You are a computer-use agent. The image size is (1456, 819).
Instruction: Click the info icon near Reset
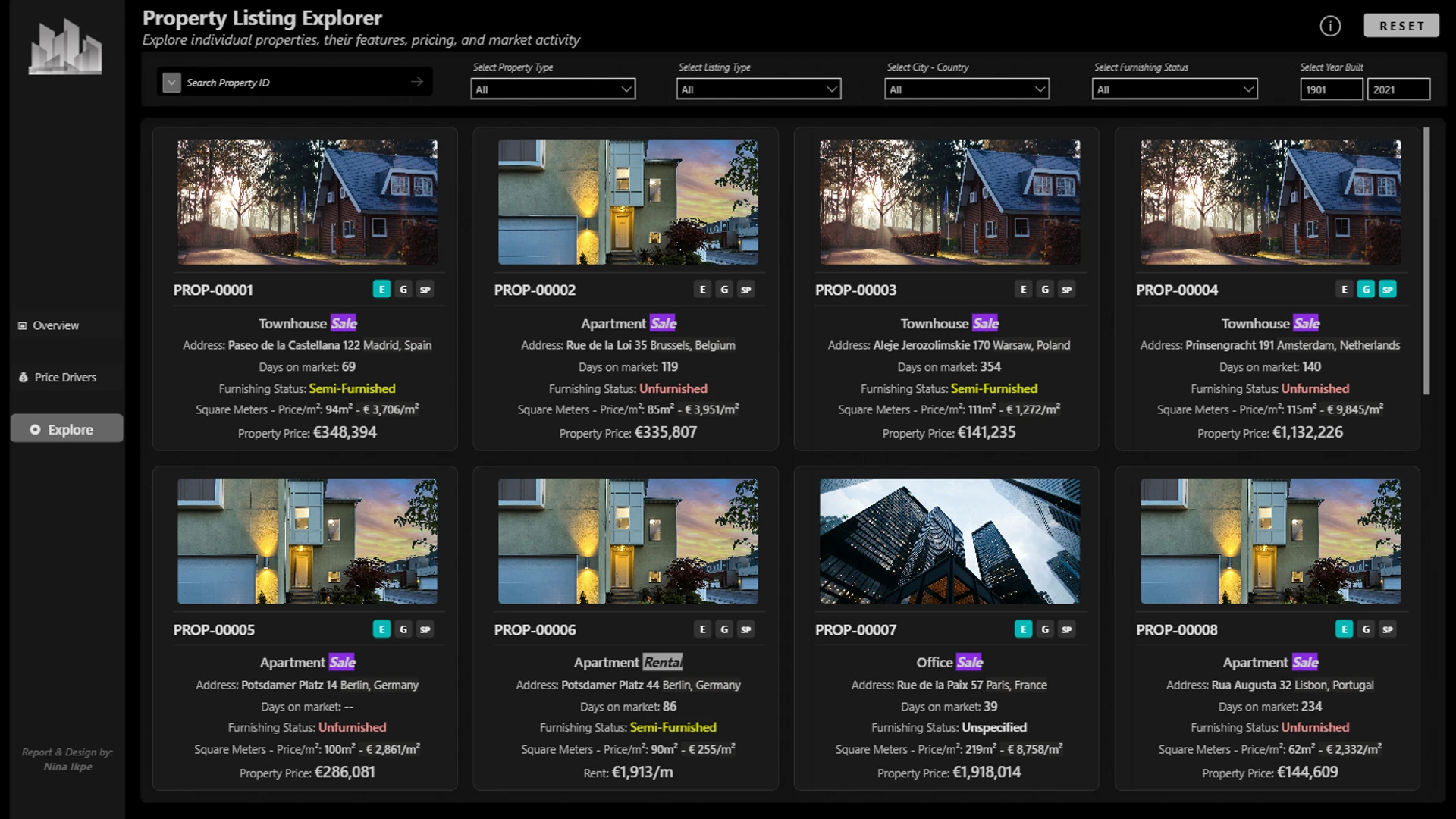coord(1330,26)
